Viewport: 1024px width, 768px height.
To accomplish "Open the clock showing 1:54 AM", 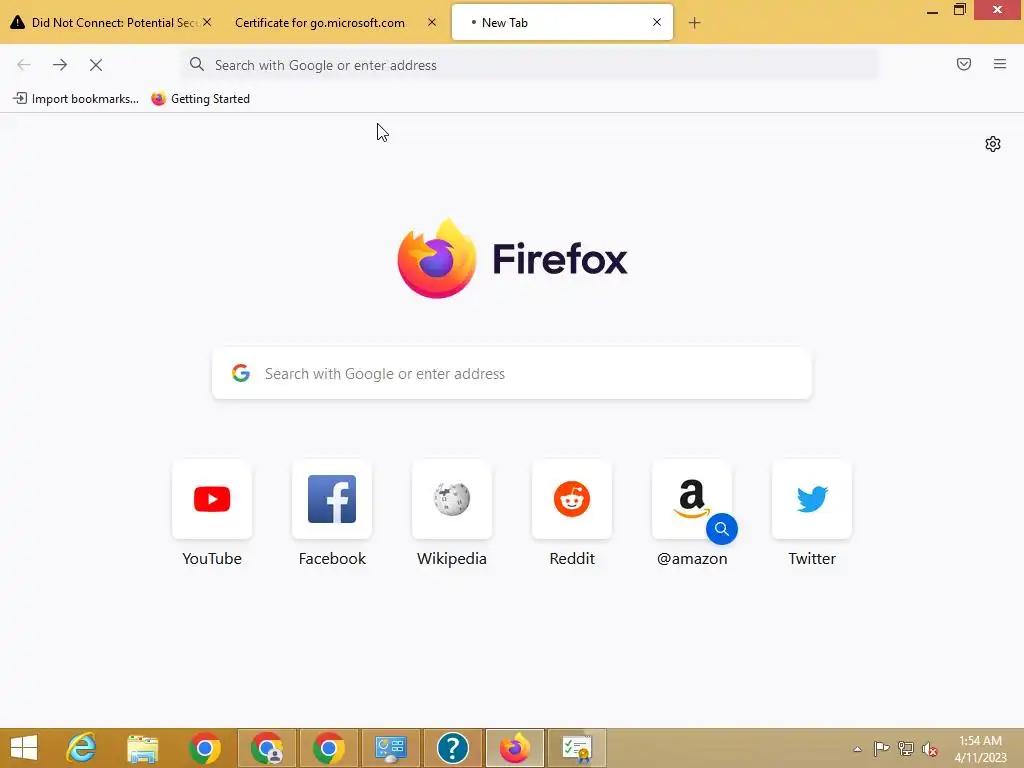I will [x=980, y=748].
